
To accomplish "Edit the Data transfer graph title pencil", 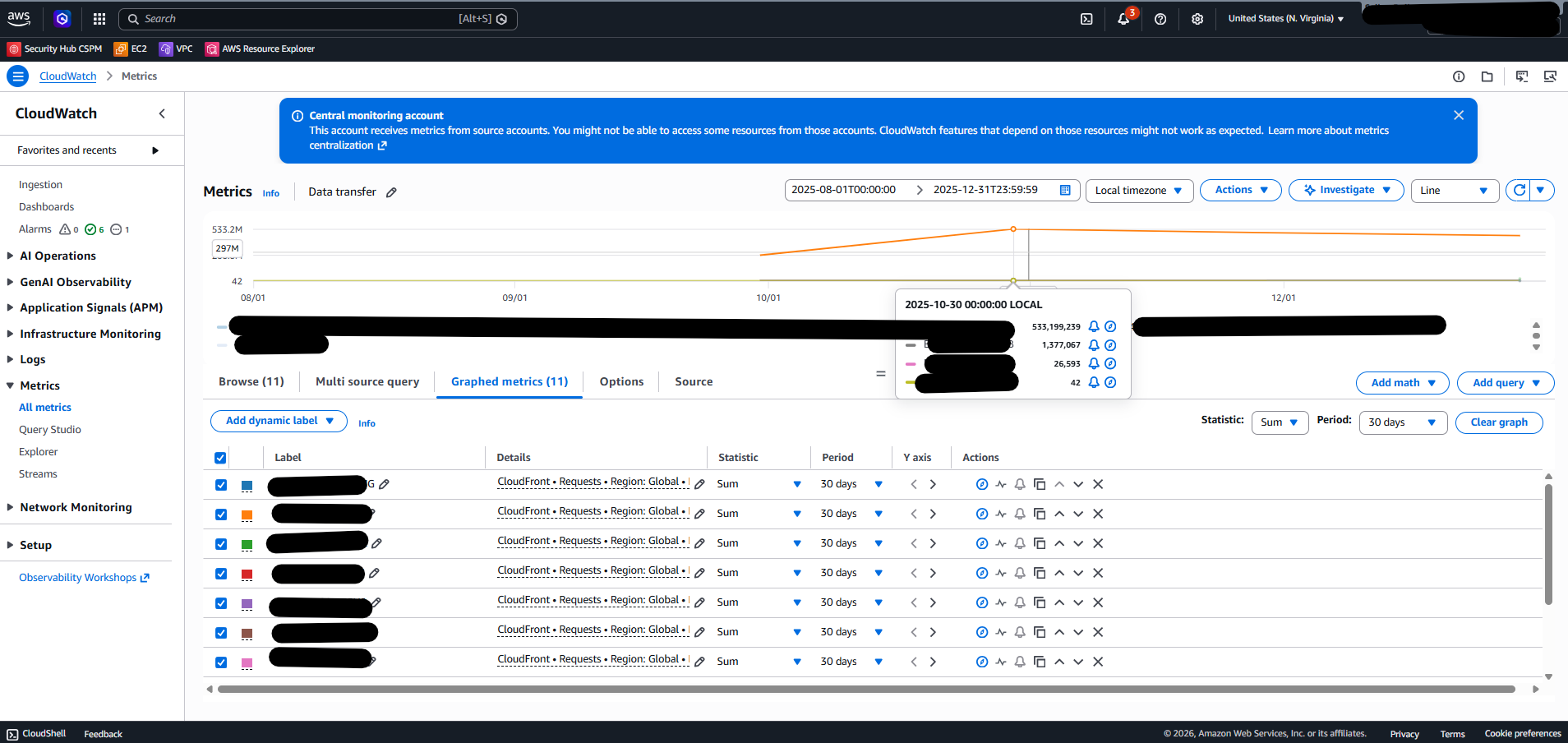I will coord(392,192).
